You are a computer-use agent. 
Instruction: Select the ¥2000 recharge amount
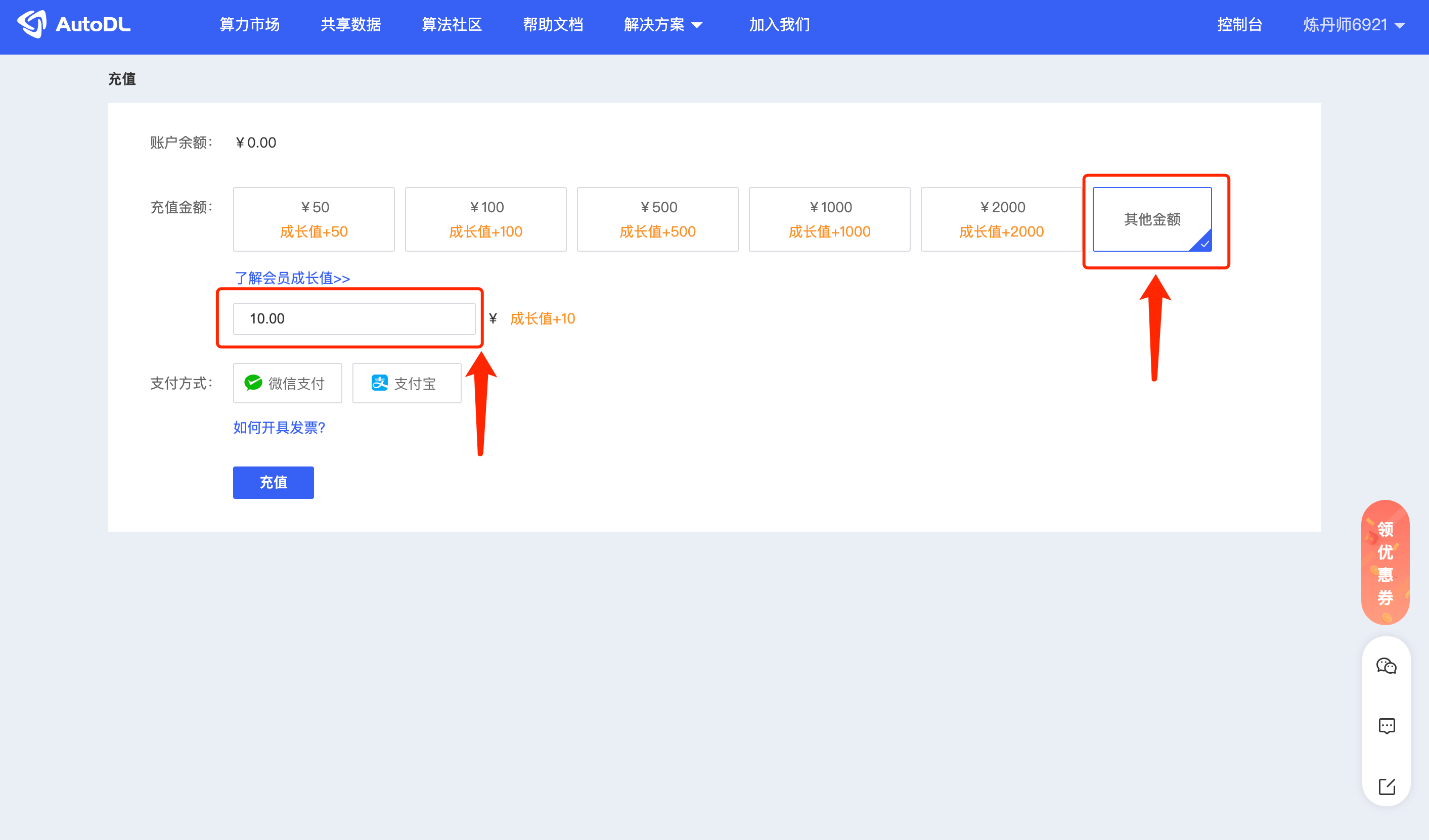tap(1001, 219)
